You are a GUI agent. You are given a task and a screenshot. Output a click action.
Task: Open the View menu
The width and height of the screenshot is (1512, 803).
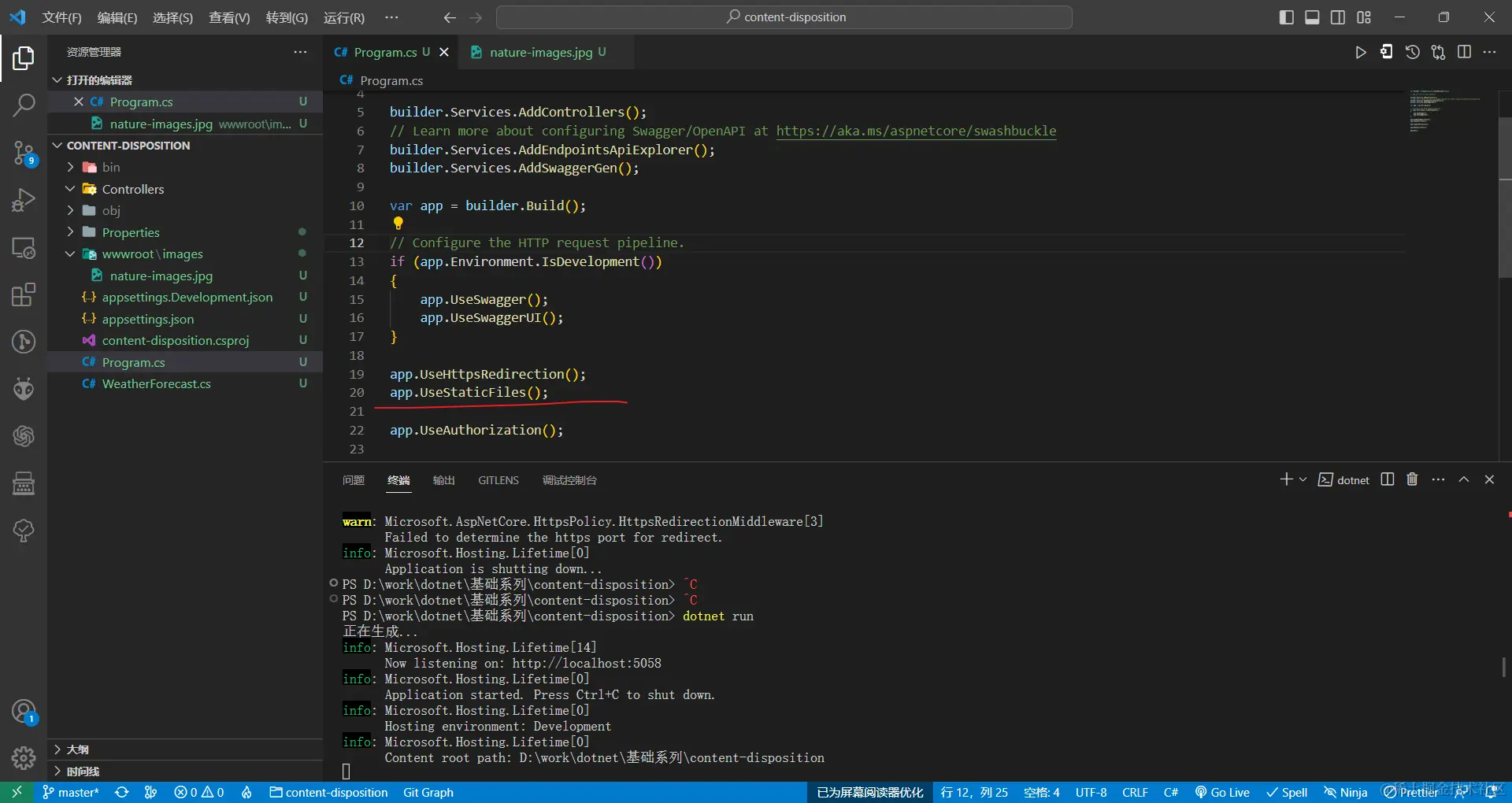(x=229, y=17)
